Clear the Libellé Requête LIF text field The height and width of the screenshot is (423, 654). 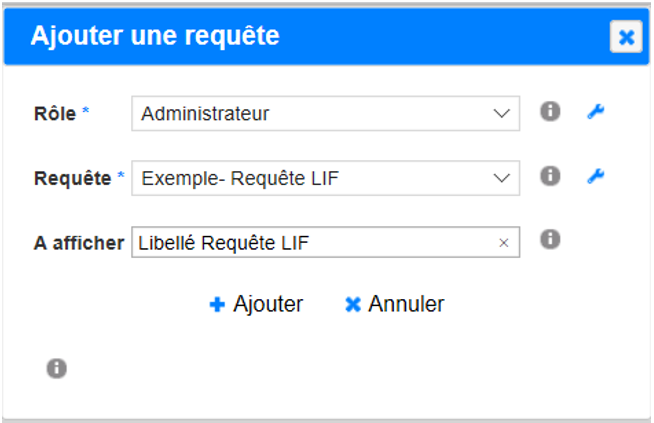tap(504, 242)
